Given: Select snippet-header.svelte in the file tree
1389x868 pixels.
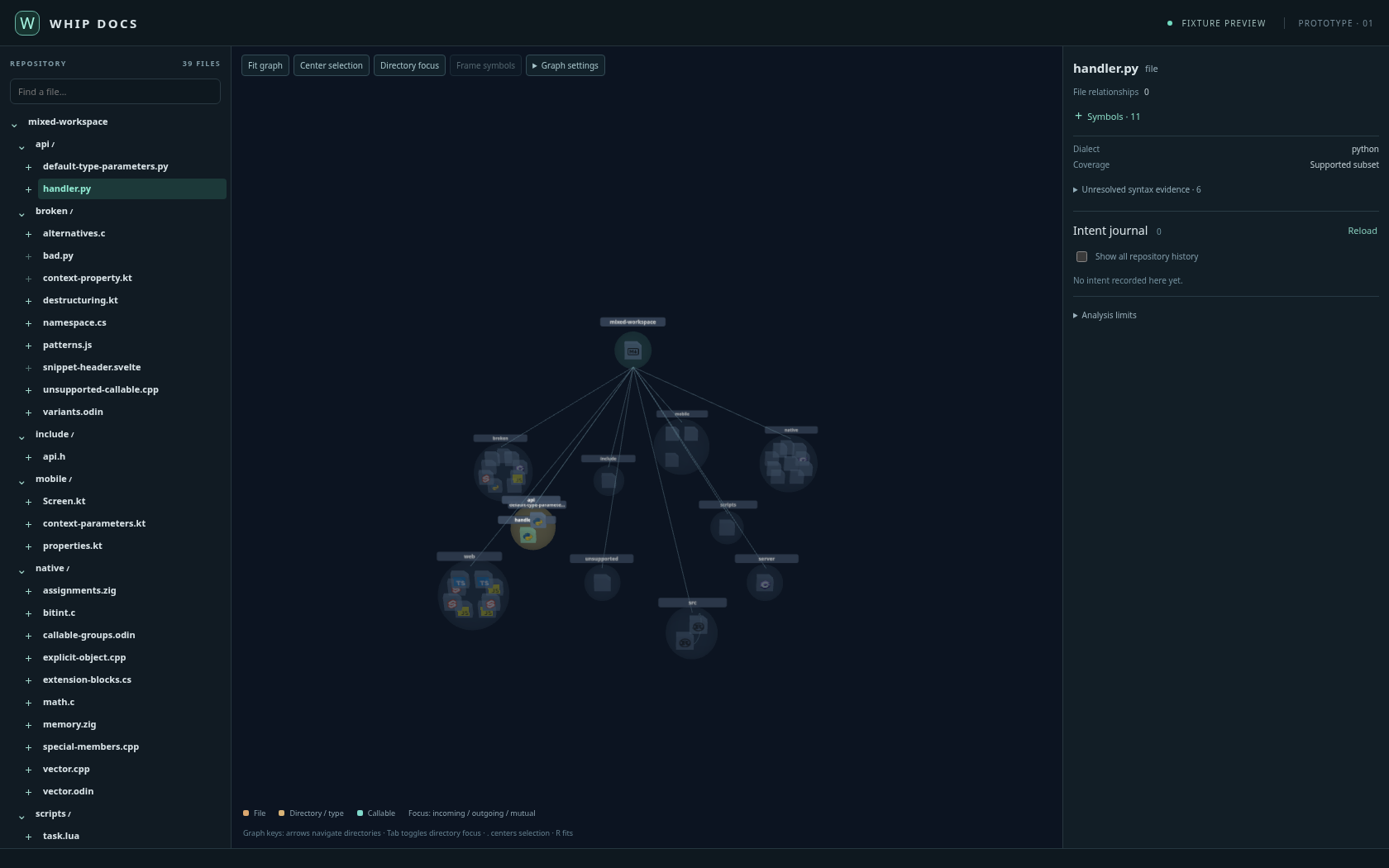Looking at the screenshot, I should [x=92, y=367].
